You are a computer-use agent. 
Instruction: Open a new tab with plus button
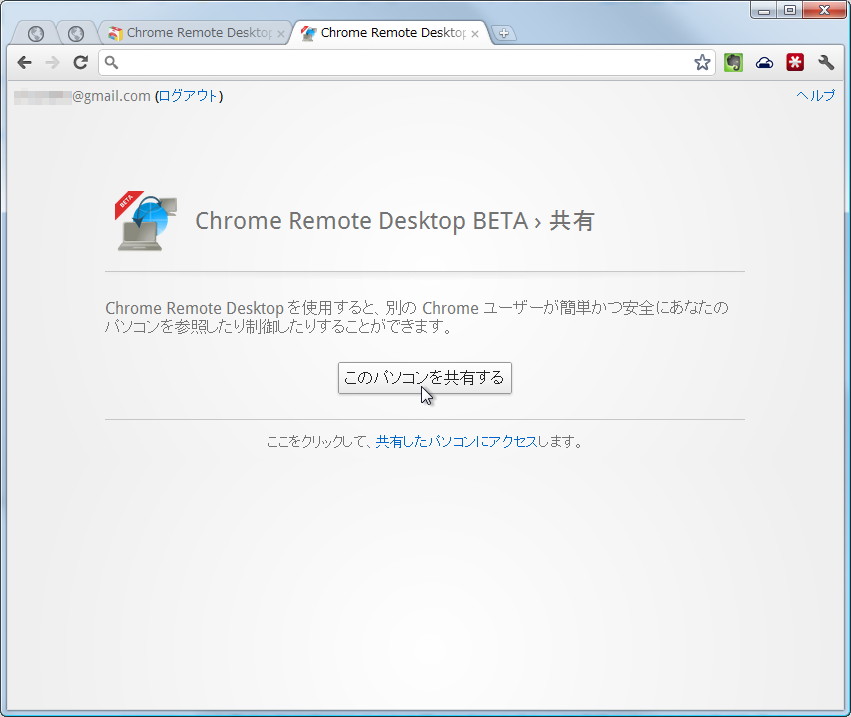pos(504,33)
